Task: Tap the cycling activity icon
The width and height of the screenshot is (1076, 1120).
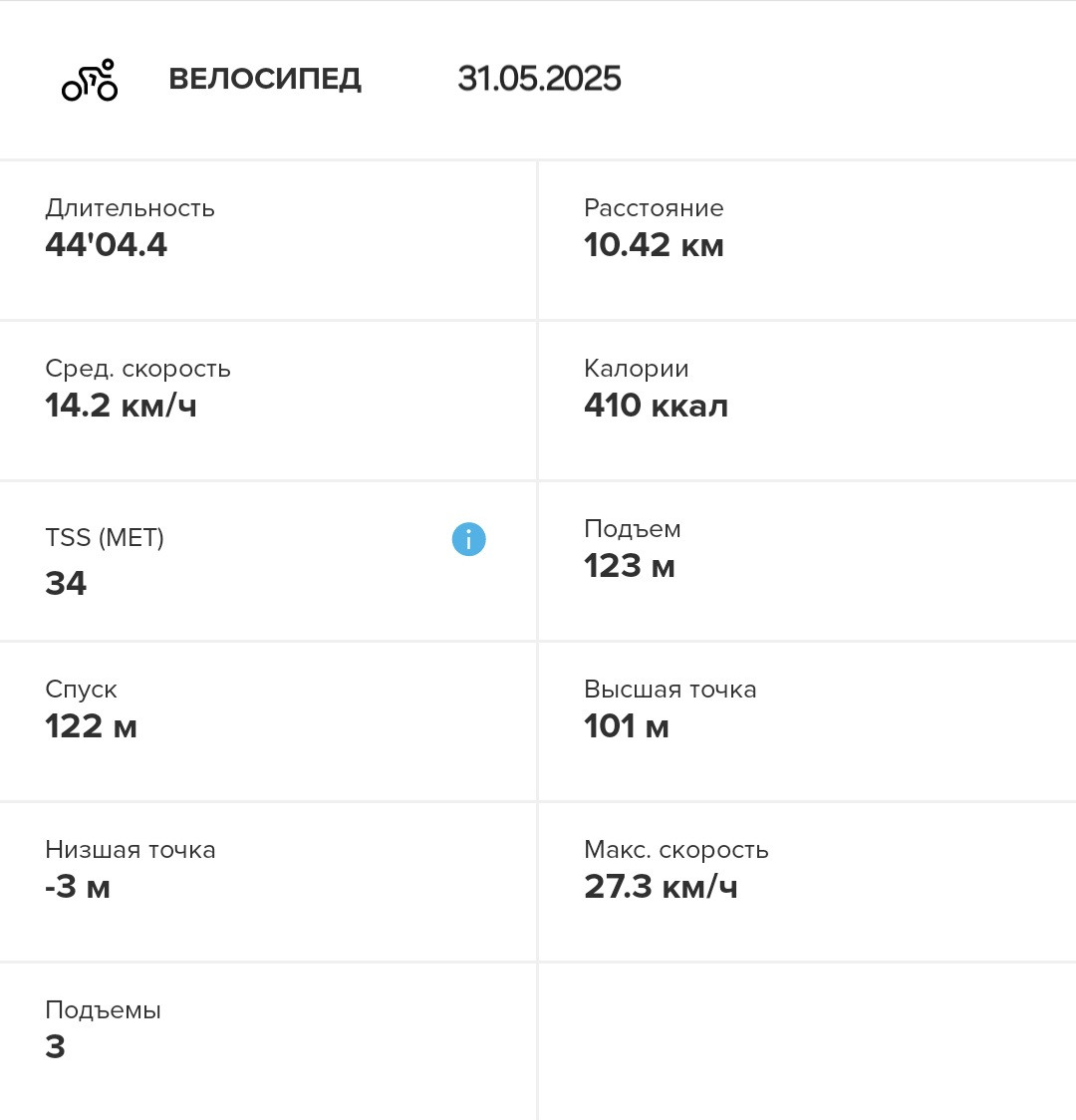Action: [x=90, y=80]
